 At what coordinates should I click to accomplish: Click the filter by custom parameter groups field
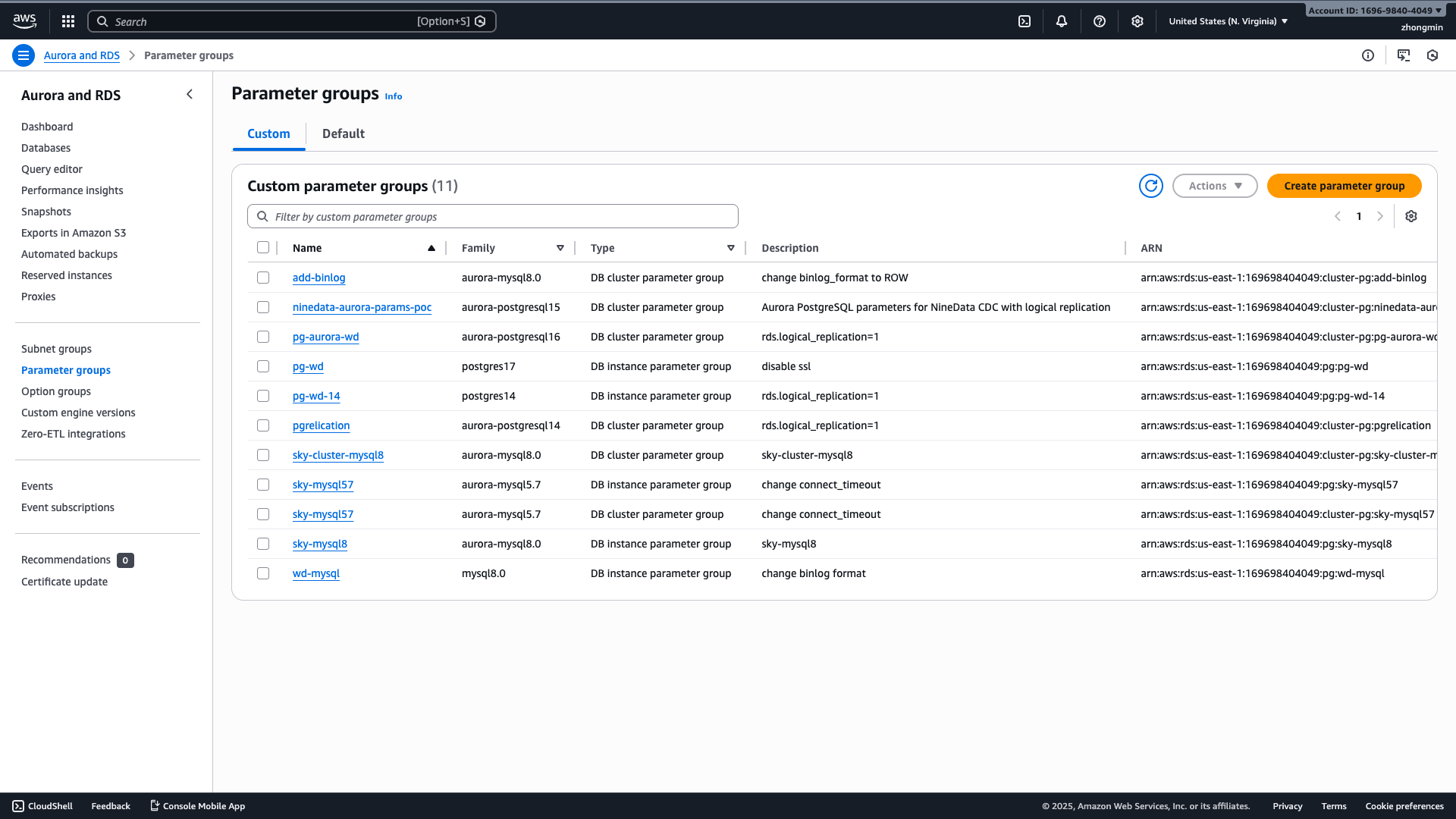(493, 216)
